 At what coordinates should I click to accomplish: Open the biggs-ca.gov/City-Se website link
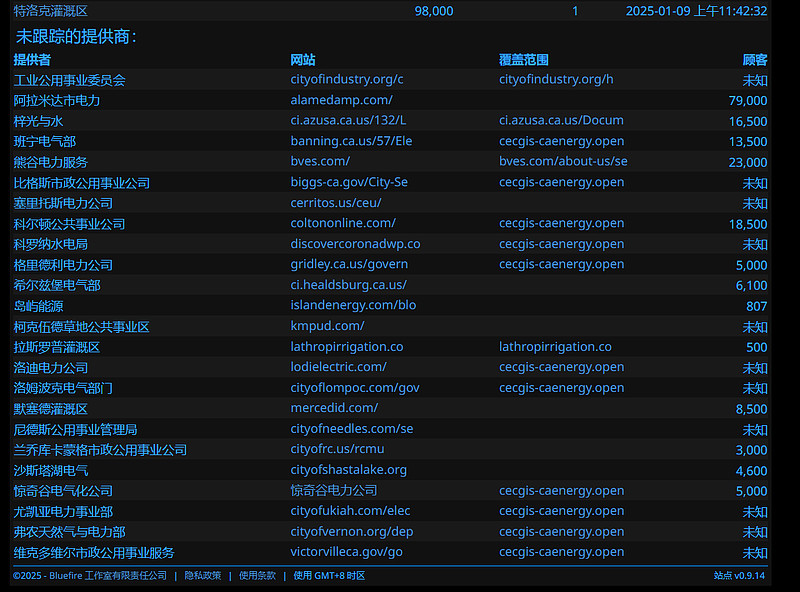(x=349, y=182)
